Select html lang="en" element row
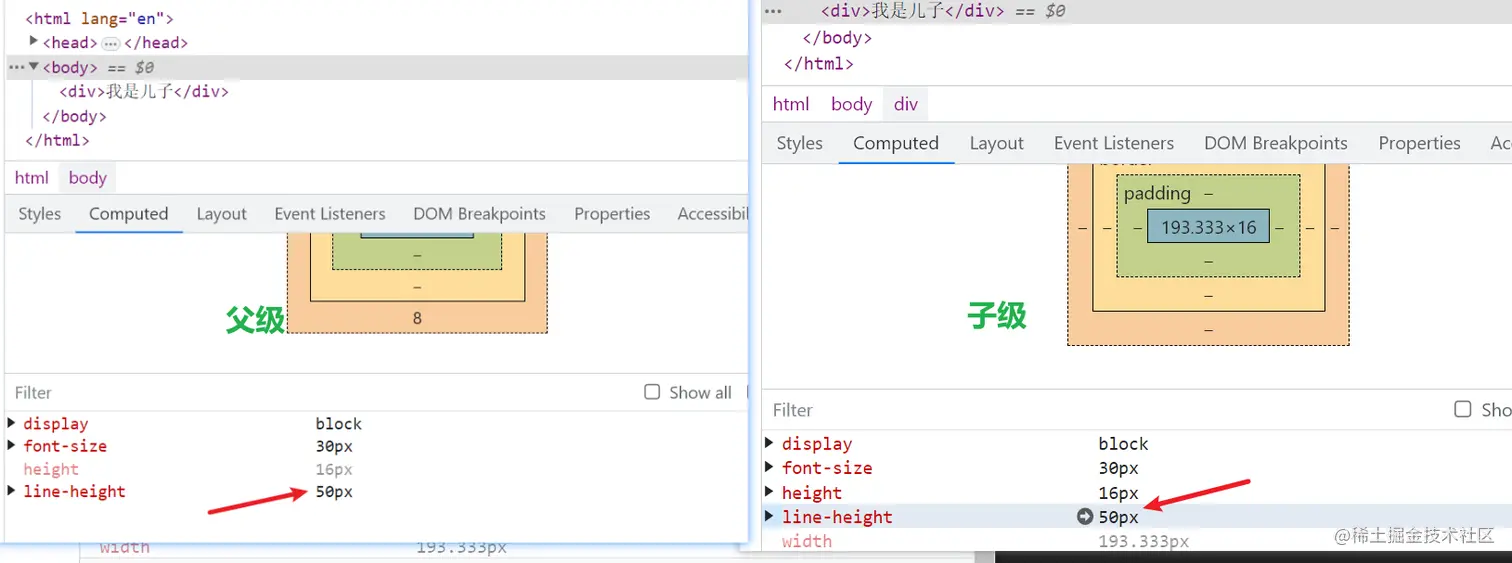The height and width of the screenshot is (563, 1512). pos(100,18)
